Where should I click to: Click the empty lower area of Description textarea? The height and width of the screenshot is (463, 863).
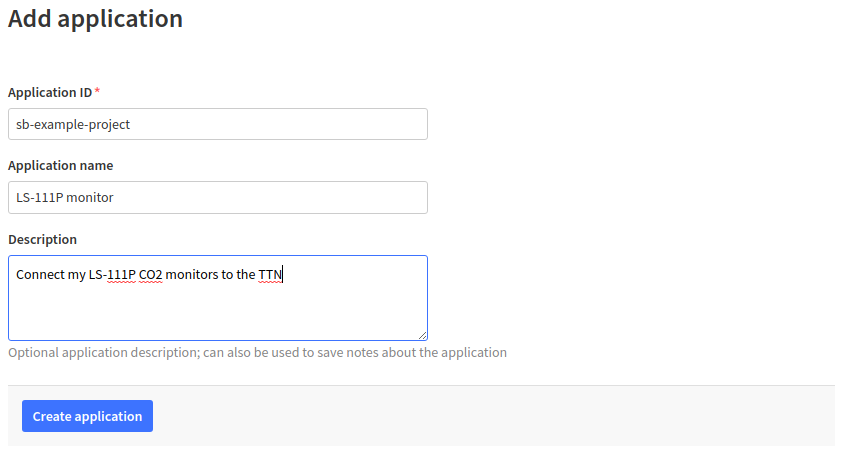217,315
